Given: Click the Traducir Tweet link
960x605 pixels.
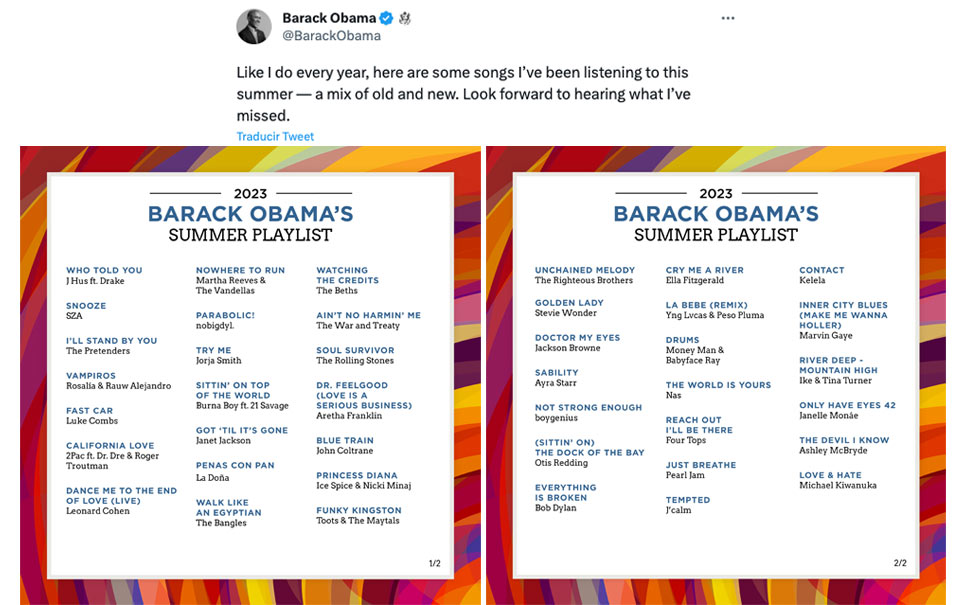Looking at the screenshot, I should [x=275, y=136].
